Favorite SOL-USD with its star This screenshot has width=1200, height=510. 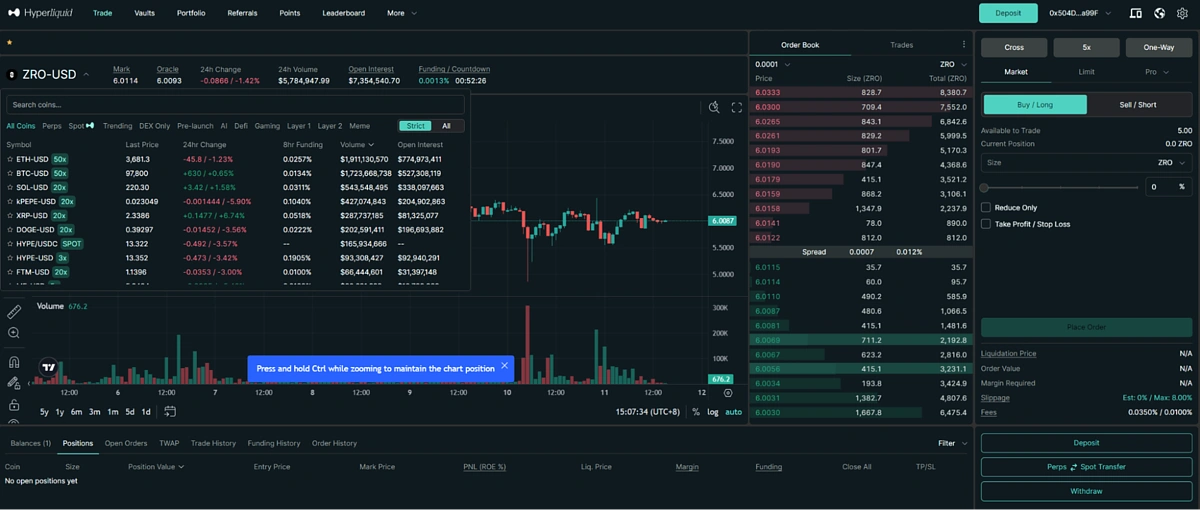click(10, 187)
